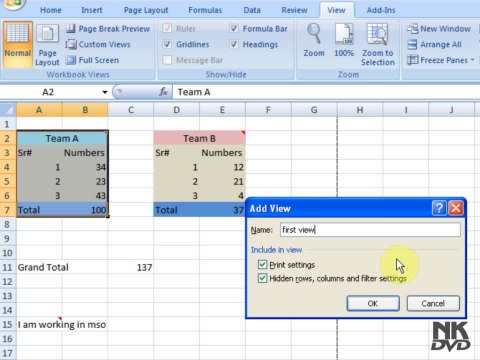Click the fx insert function icon
480x360 pixels.
point(163,92)
